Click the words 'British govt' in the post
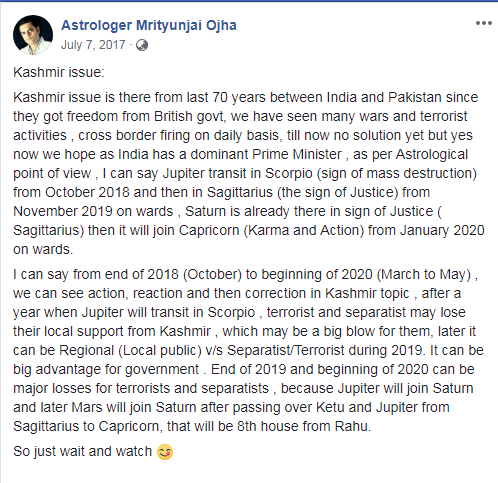Image resolution: width=498 pixels, height=483 pixels. coord(189,116)
